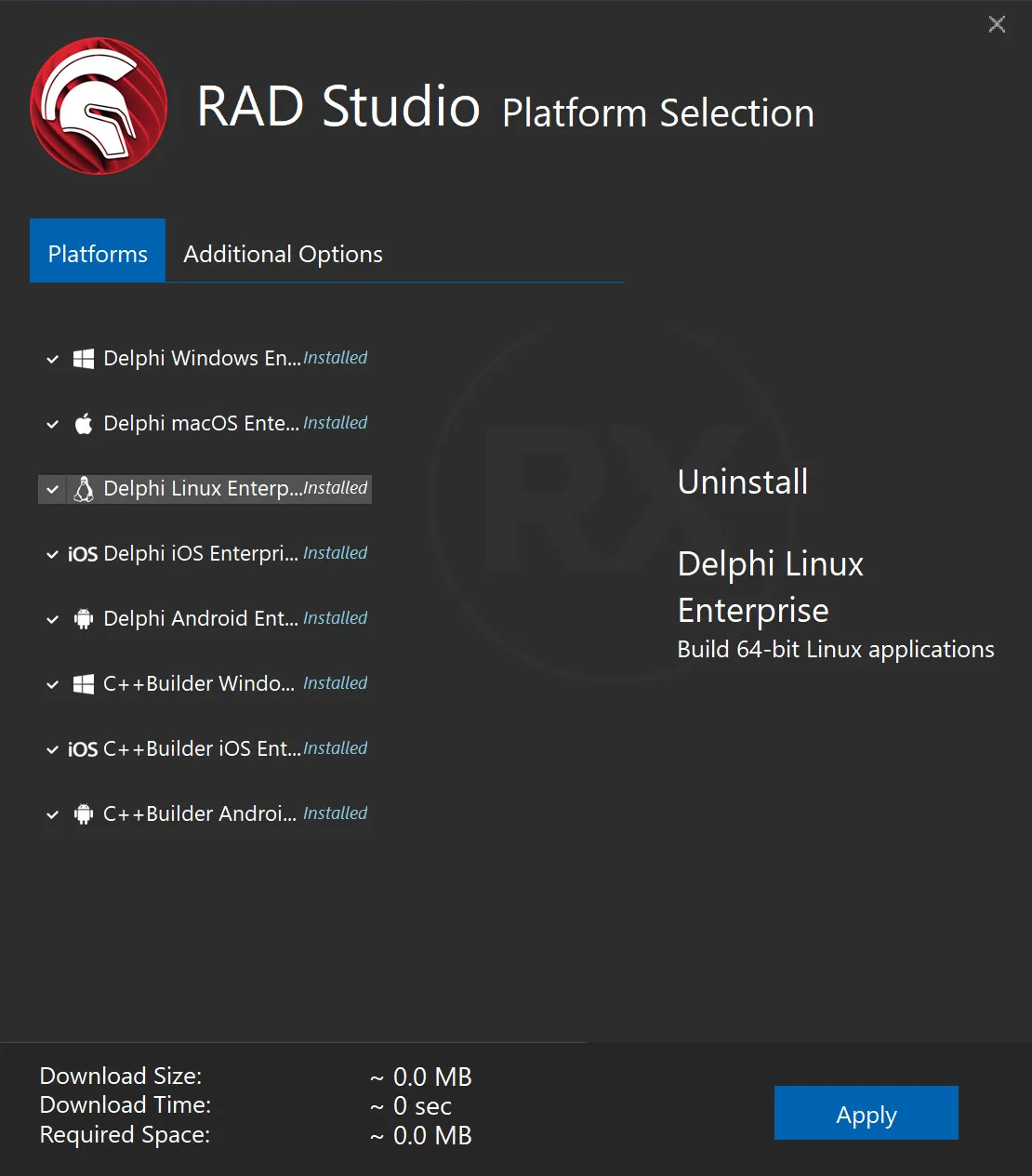Toggle the C++Builder Windows checkmark
The image size is (1032, 1176).
click(53, 684)
